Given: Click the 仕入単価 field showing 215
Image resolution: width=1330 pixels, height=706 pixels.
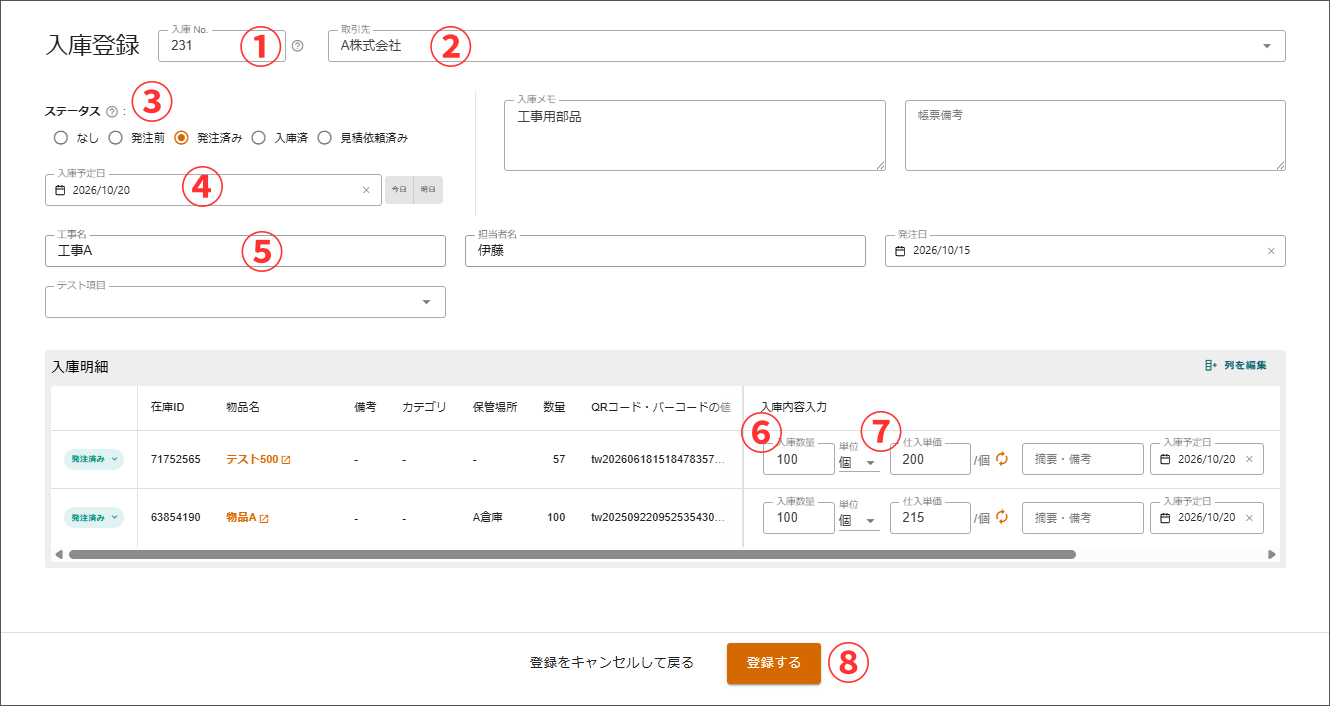Looking at the screenshot, I should pyautogui.click(x=930, y=517).
